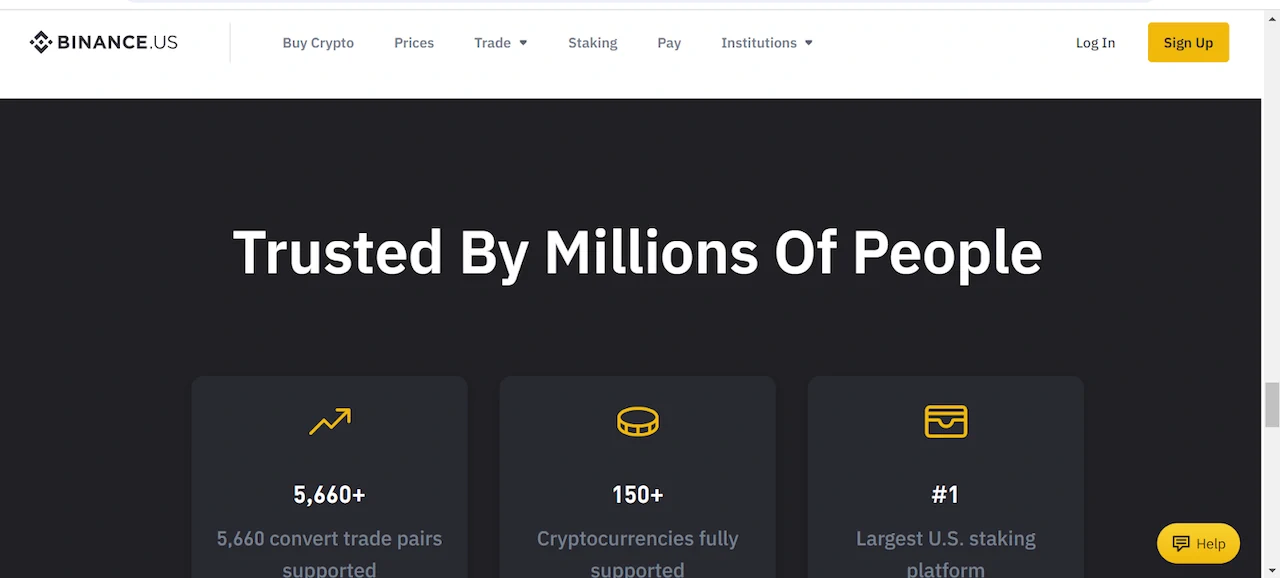Open the Staking page
Screen dimensions: 1280x578
[593, 43]
